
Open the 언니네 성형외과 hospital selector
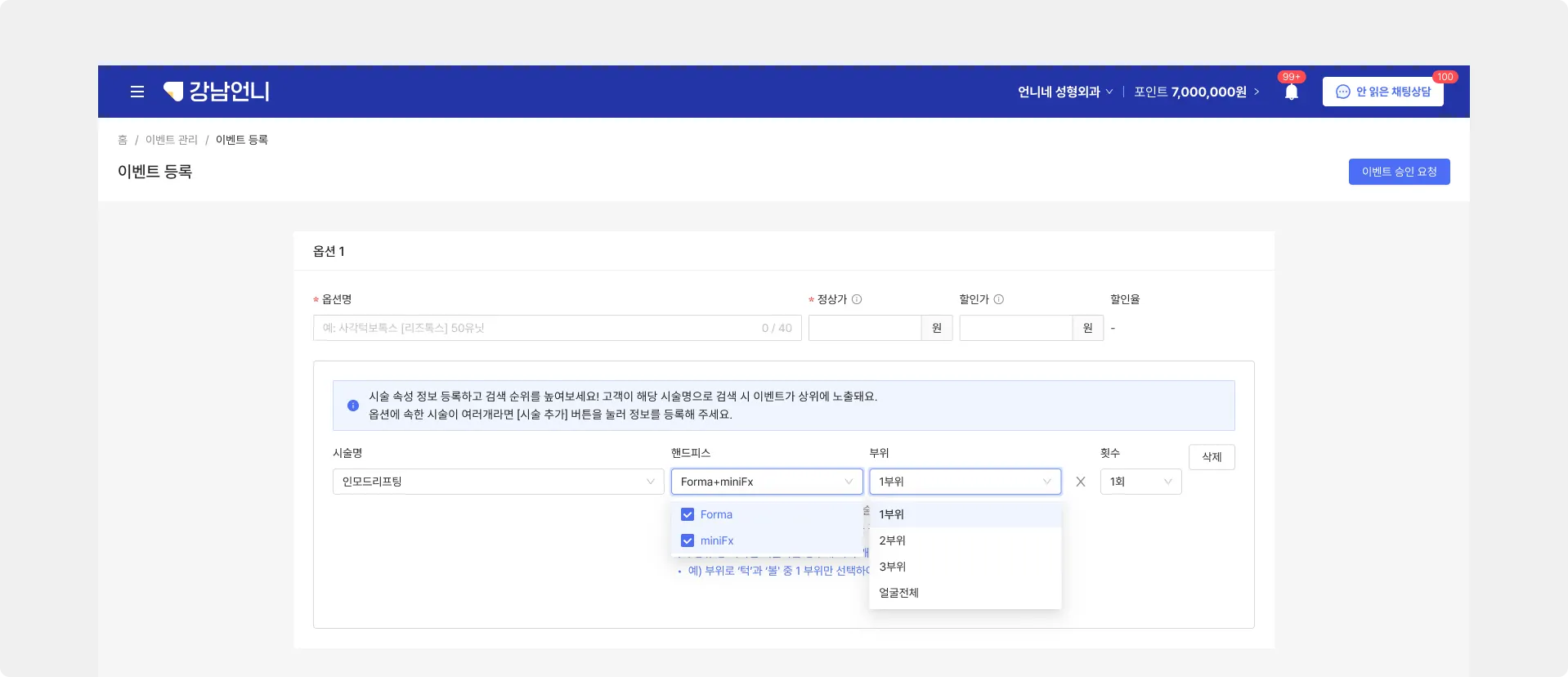(x=1064, y=92)
